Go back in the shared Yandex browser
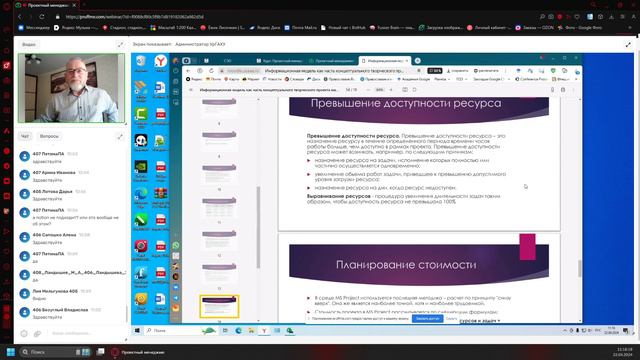640x360 pixels. (188, 71)
